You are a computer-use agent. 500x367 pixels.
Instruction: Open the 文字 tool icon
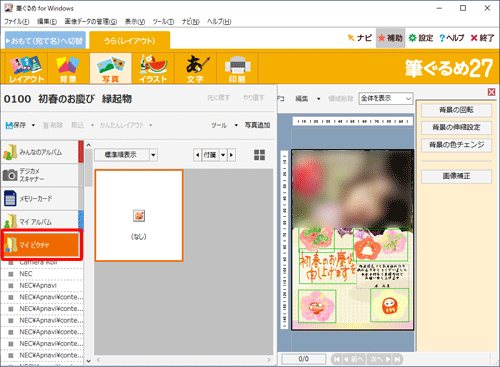click(195, 68)
